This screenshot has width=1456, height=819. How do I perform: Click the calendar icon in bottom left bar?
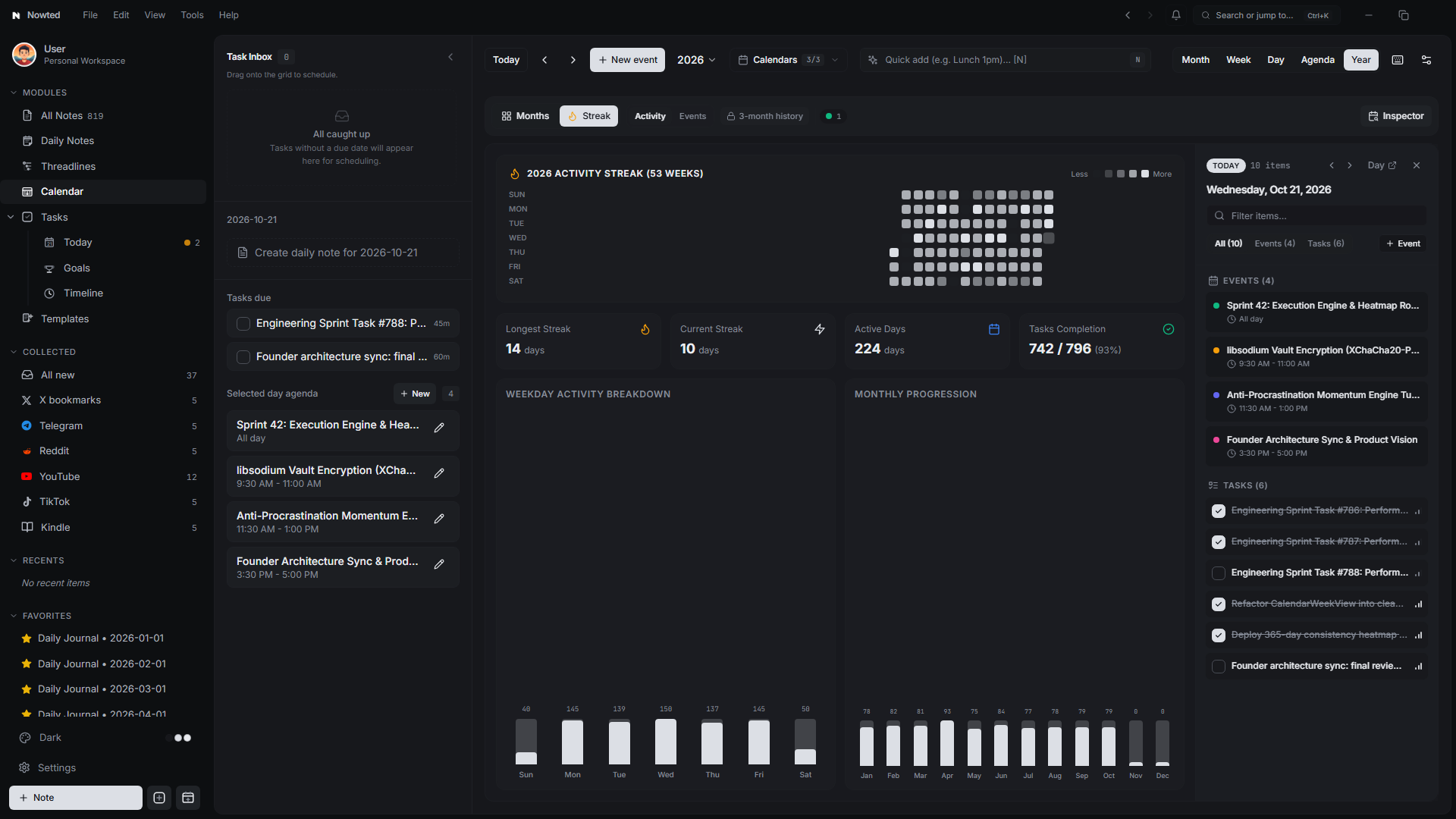(x=188, y=798)
